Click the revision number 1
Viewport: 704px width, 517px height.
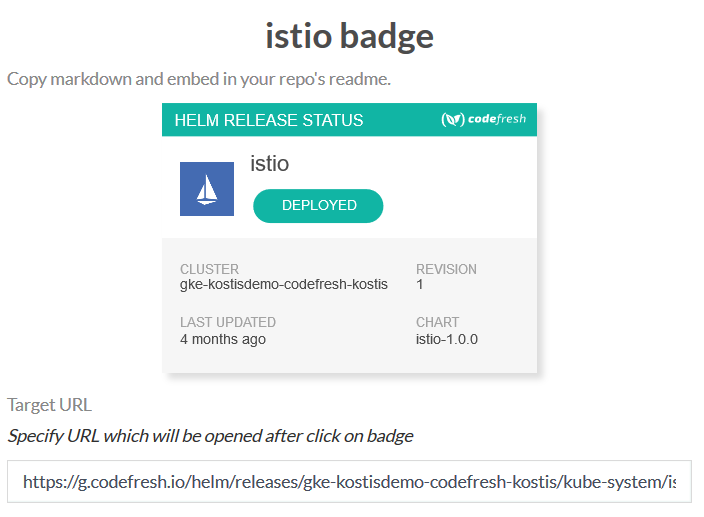pos(420,285)
